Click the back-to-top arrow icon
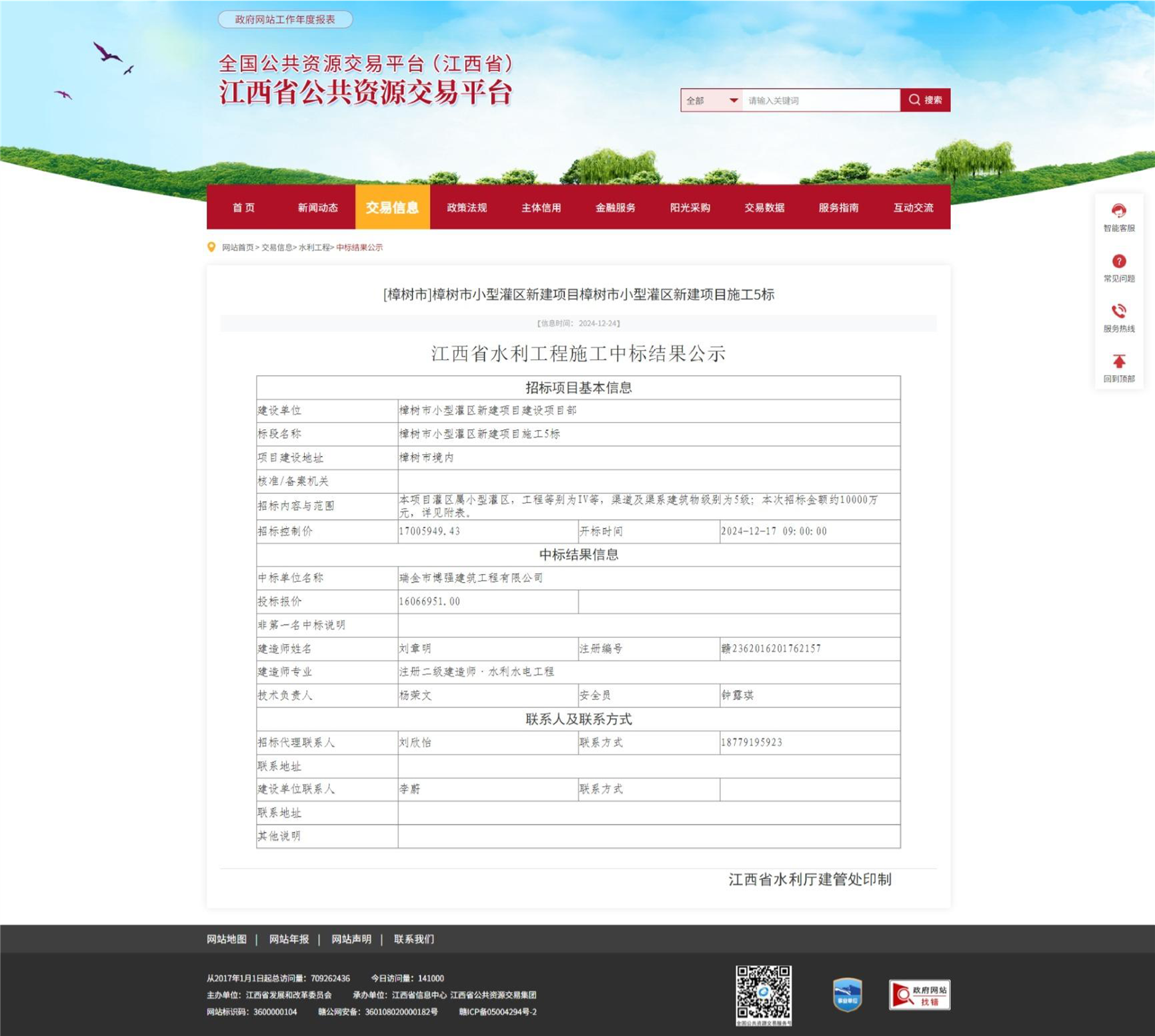The height and width of the screenshot is (1036, 1155). 1118,361
